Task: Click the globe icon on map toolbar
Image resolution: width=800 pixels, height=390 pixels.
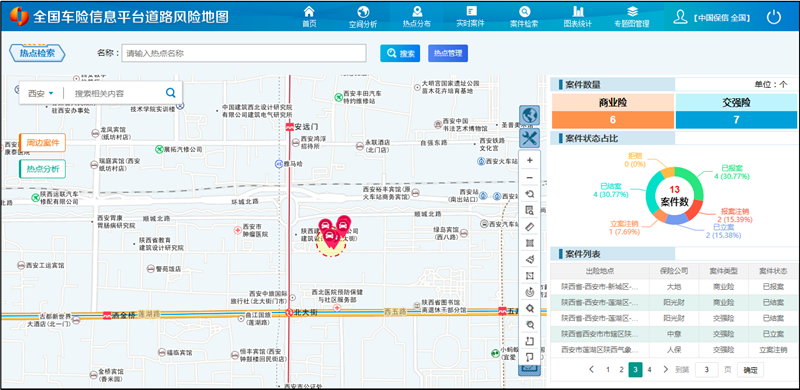Action: point(530,115)
